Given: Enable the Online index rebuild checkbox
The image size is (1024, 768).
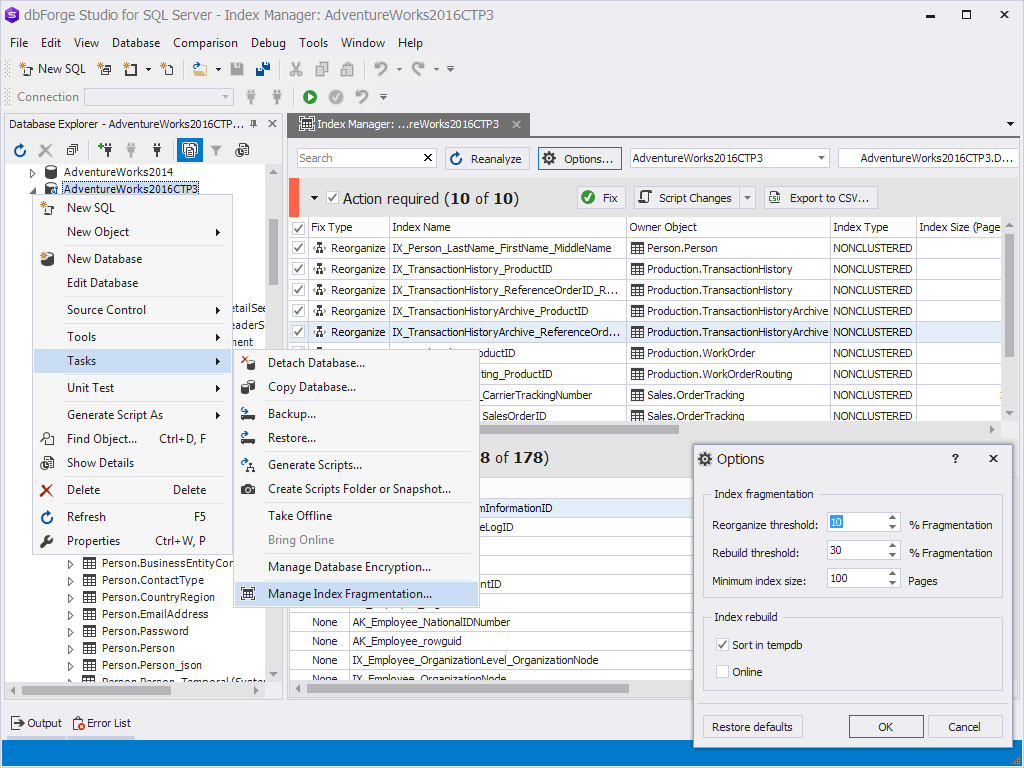Looking at the screenshot, I should point(722,671).
